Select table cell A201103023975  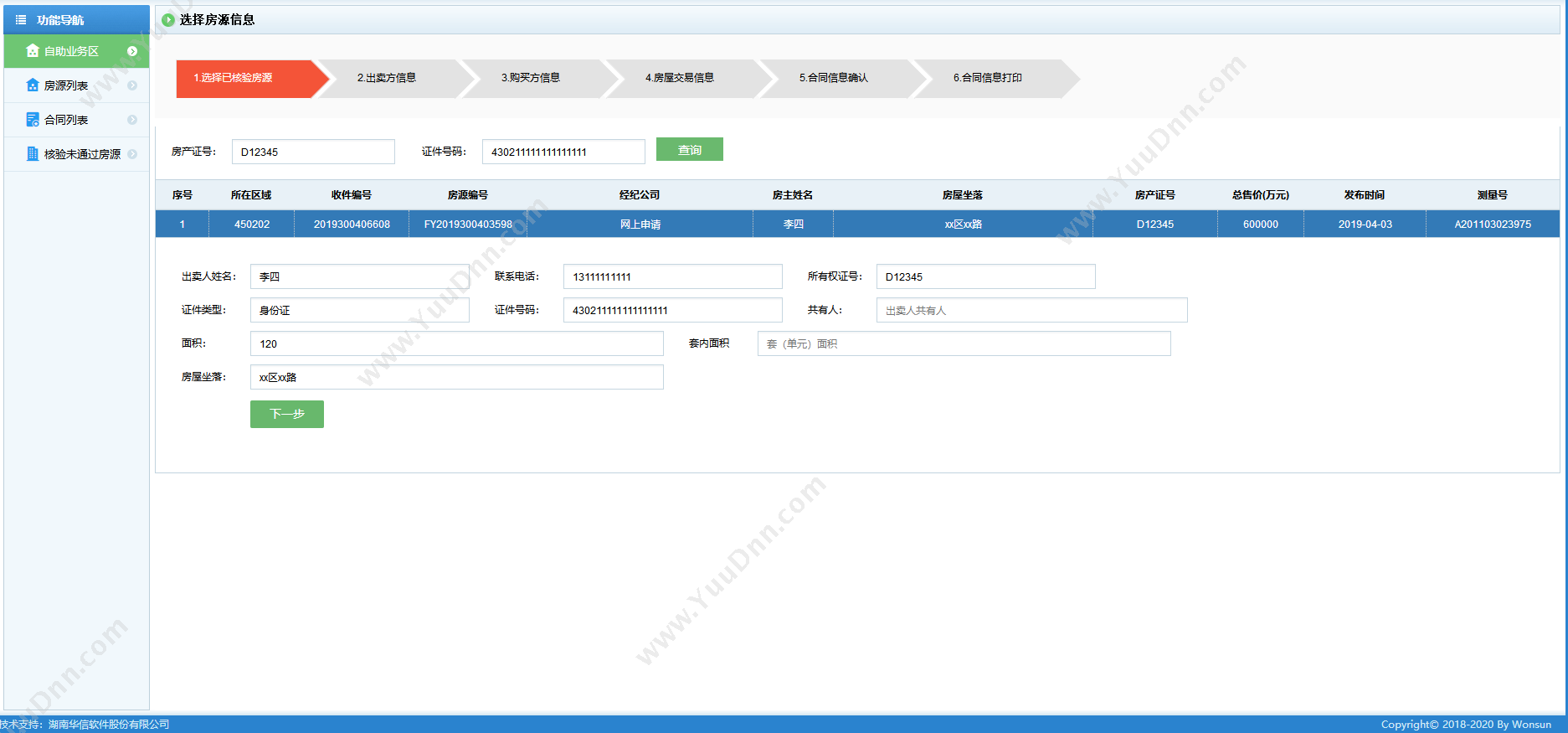point(1493,225)
